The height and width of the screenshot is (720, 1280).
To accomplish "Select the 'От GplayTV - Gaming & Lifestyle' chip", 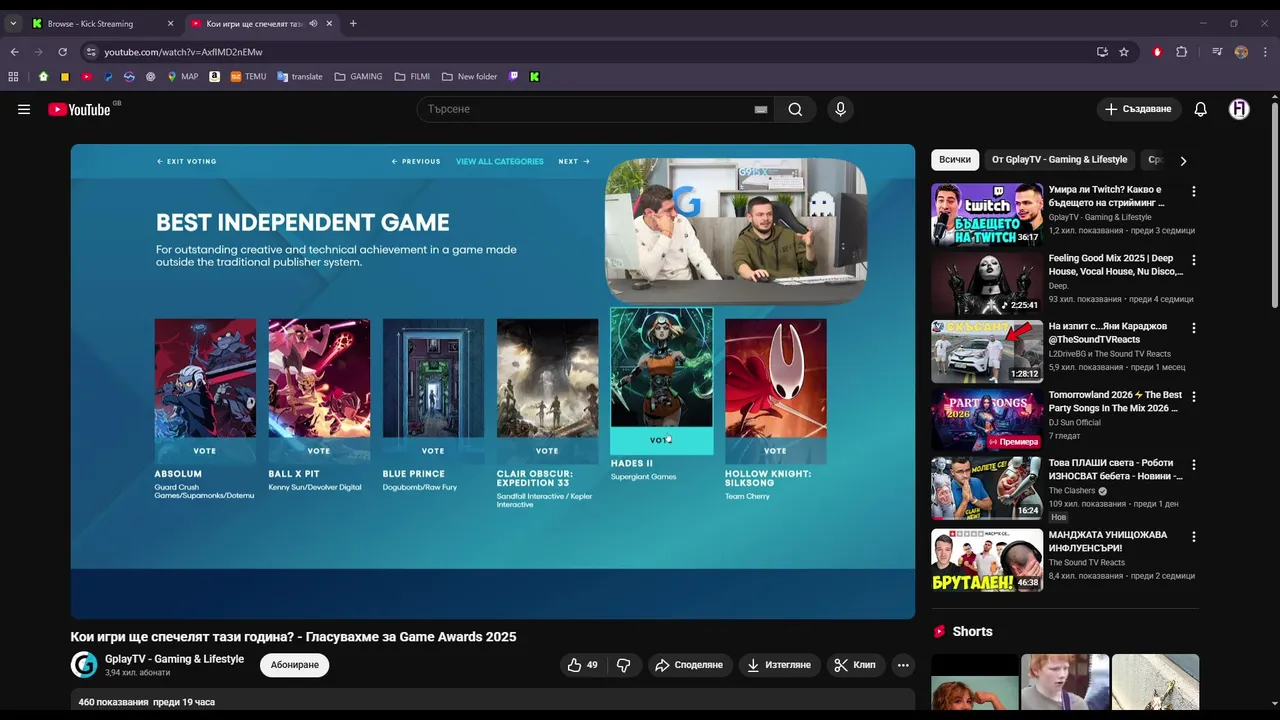I will 1059,160.
